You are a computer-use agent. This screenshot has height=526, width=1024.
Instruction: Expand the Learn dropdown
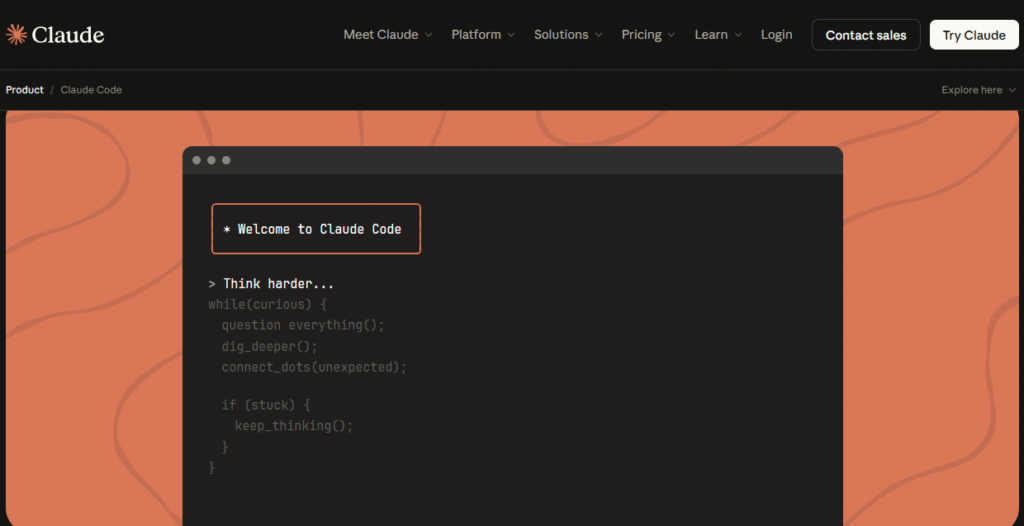pos(711,35)
